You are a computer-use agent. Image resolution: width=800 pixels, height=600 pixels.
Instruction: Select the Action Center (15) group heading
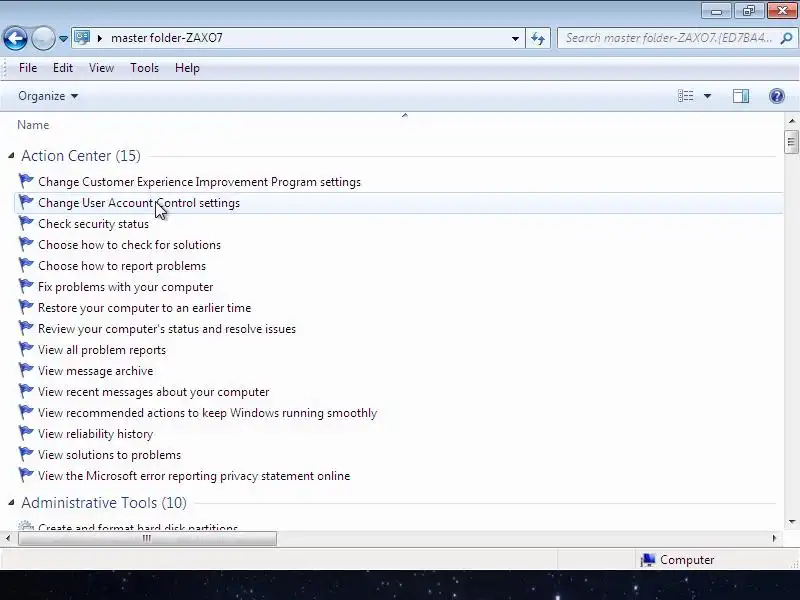pos(81,156)
